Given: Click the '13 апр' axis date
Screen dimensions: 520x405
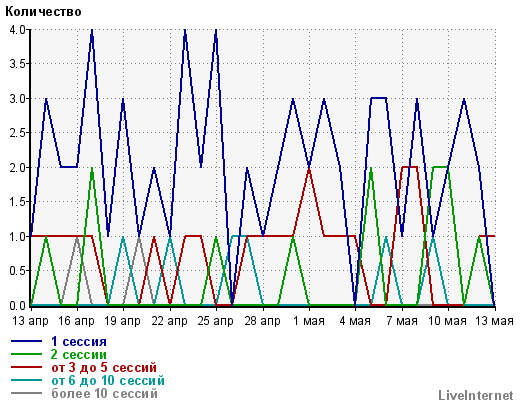Looking at the screenshot, I should pyautogui.click(x=30, y=321).
